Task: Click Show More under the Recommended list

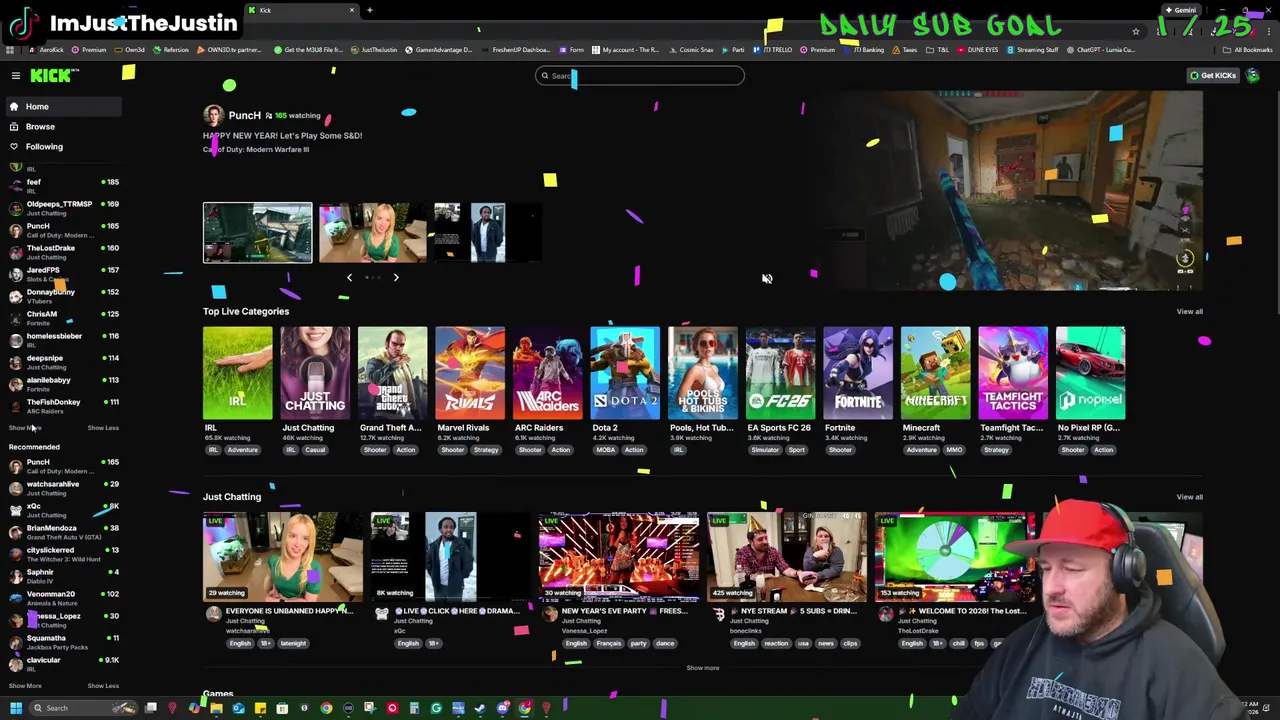Action: tap(25, 686)
